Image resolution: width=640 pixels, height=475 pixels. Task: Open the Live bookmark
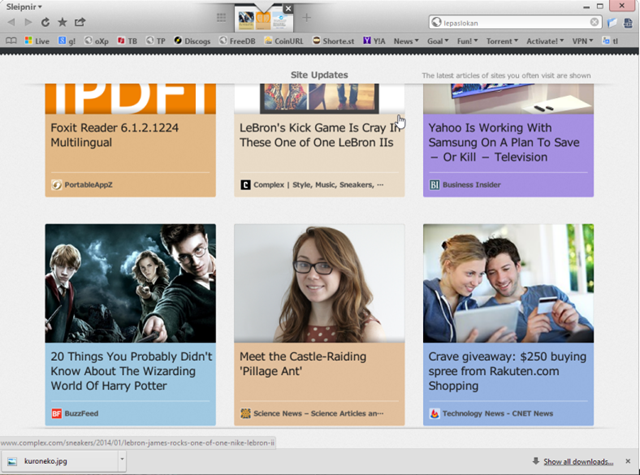tap(37, 41)
